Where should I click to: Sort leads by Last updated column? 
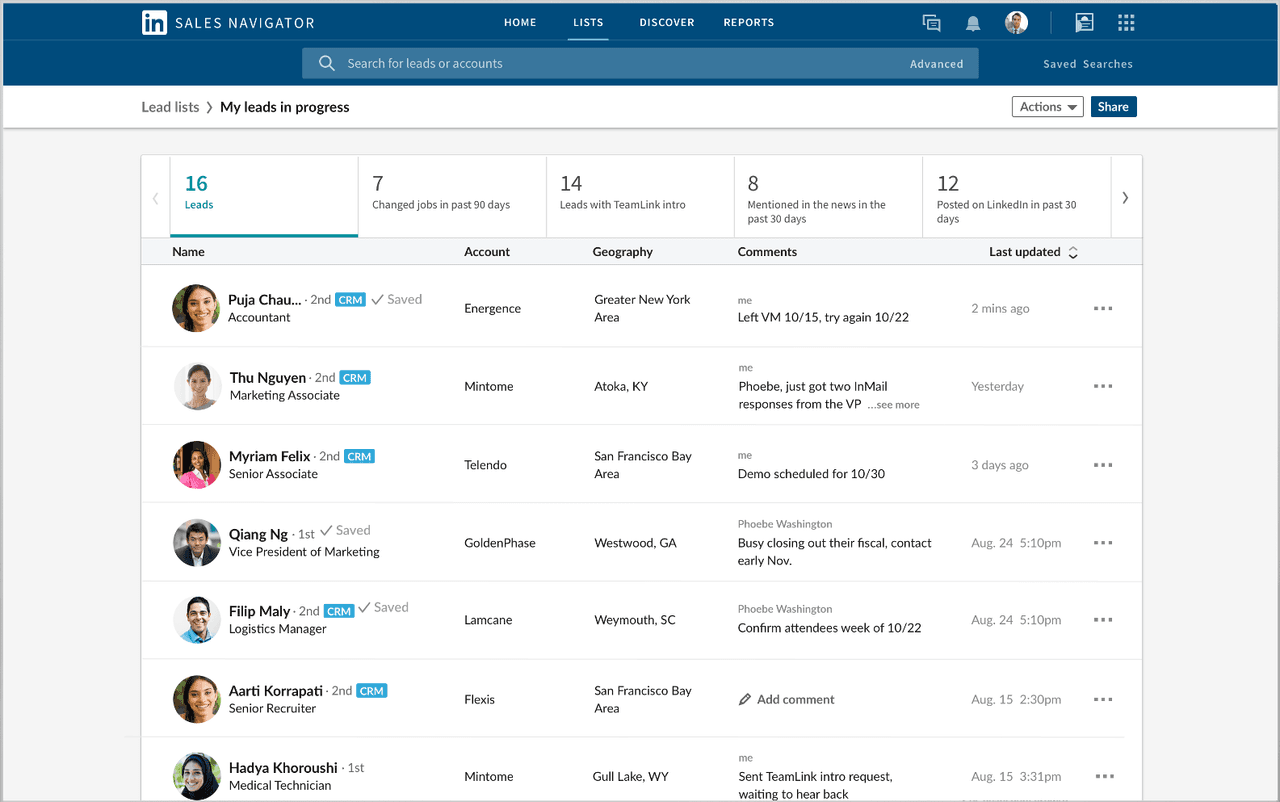tap(1034, 252)
